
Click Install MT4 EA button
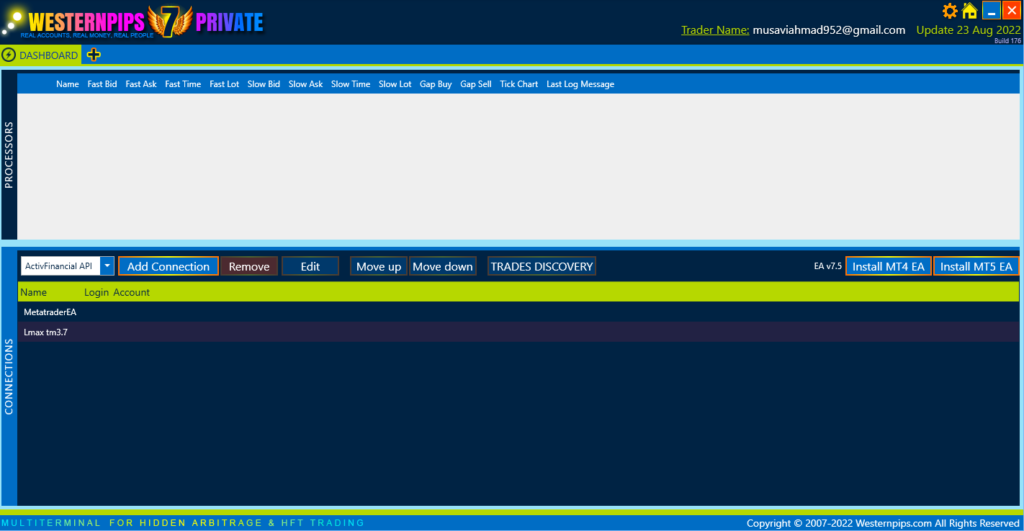pos(888,266)
